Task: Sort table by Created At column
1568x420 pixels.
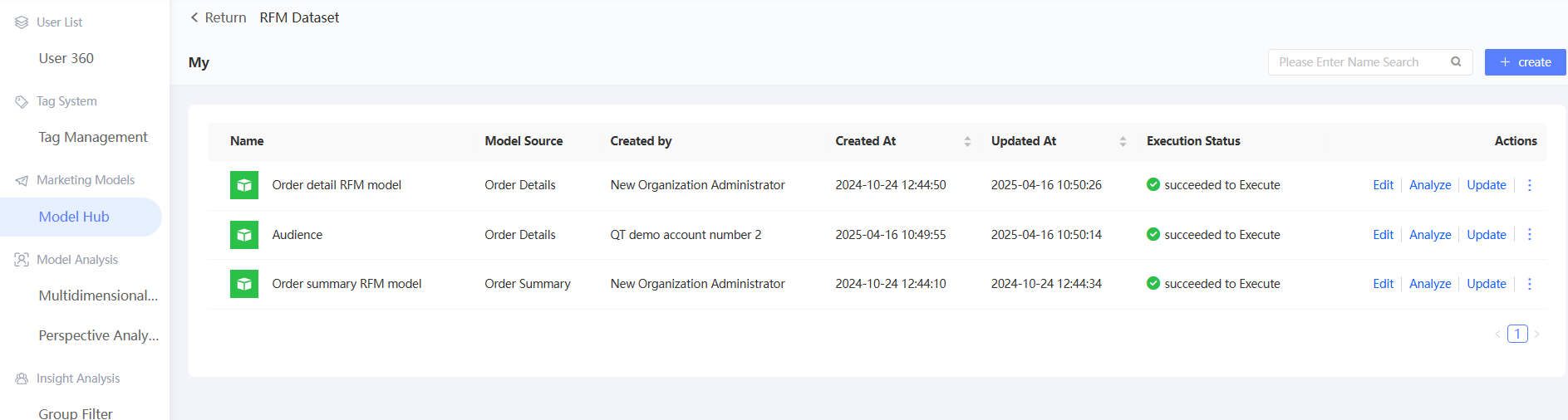Action: [x=967, y=142]
